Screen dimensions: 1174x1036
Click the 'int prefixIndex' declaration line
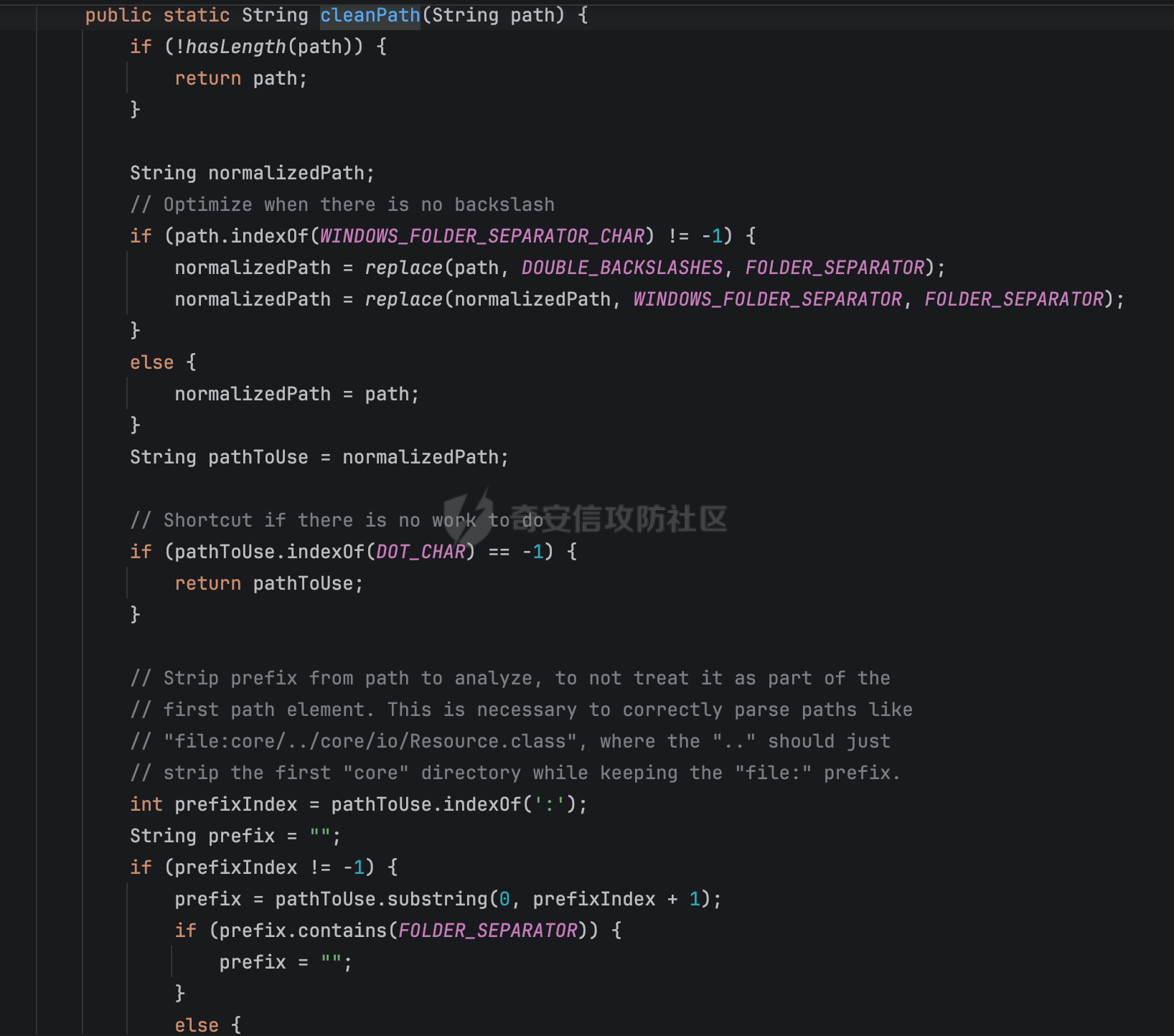click(358, 804)
